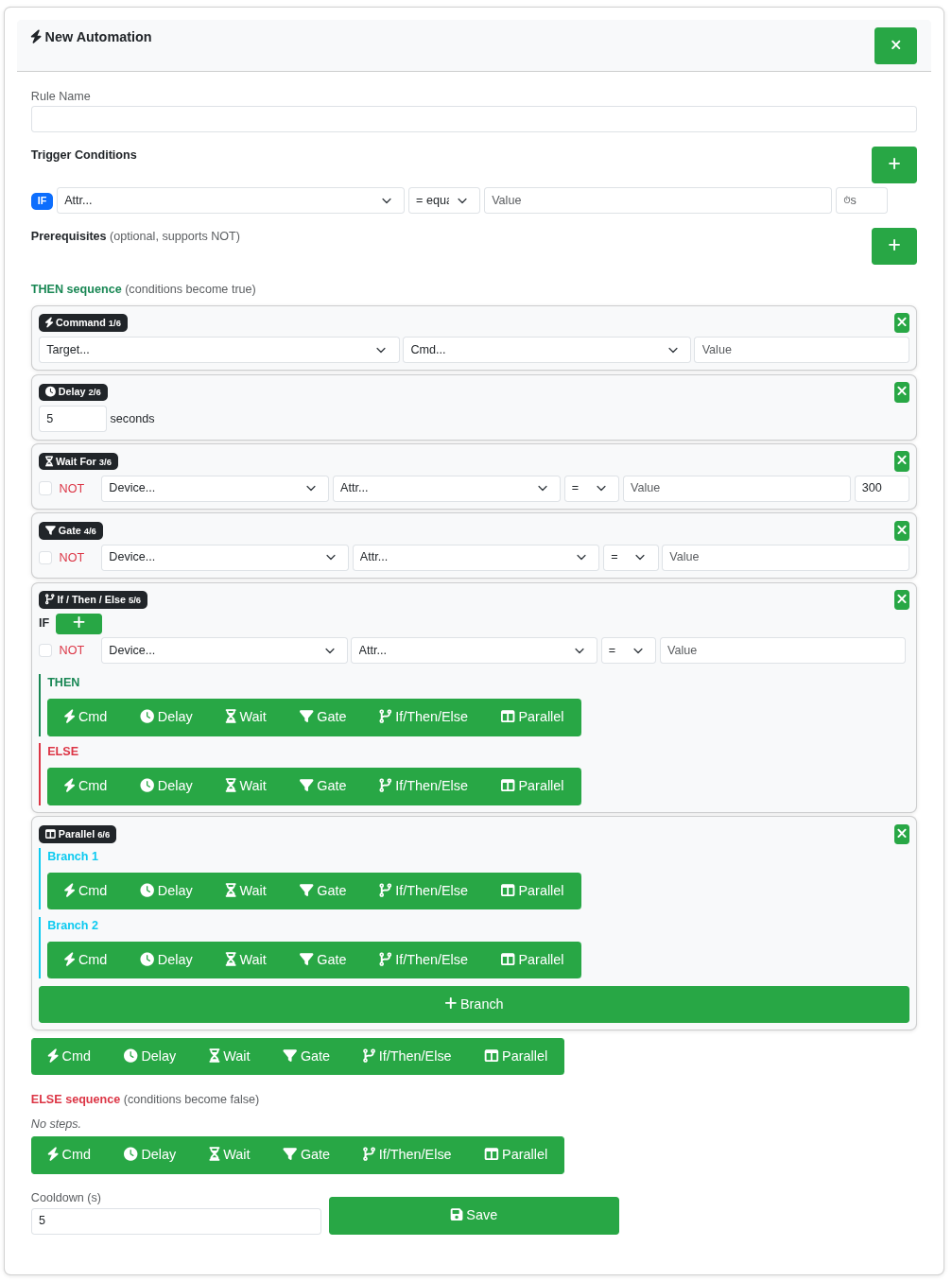Add Wait to the If step's THEN branch
Image resolution: width=952 pixels, height=1281 pixels.
pyautogui.click(x=246, y=717)
